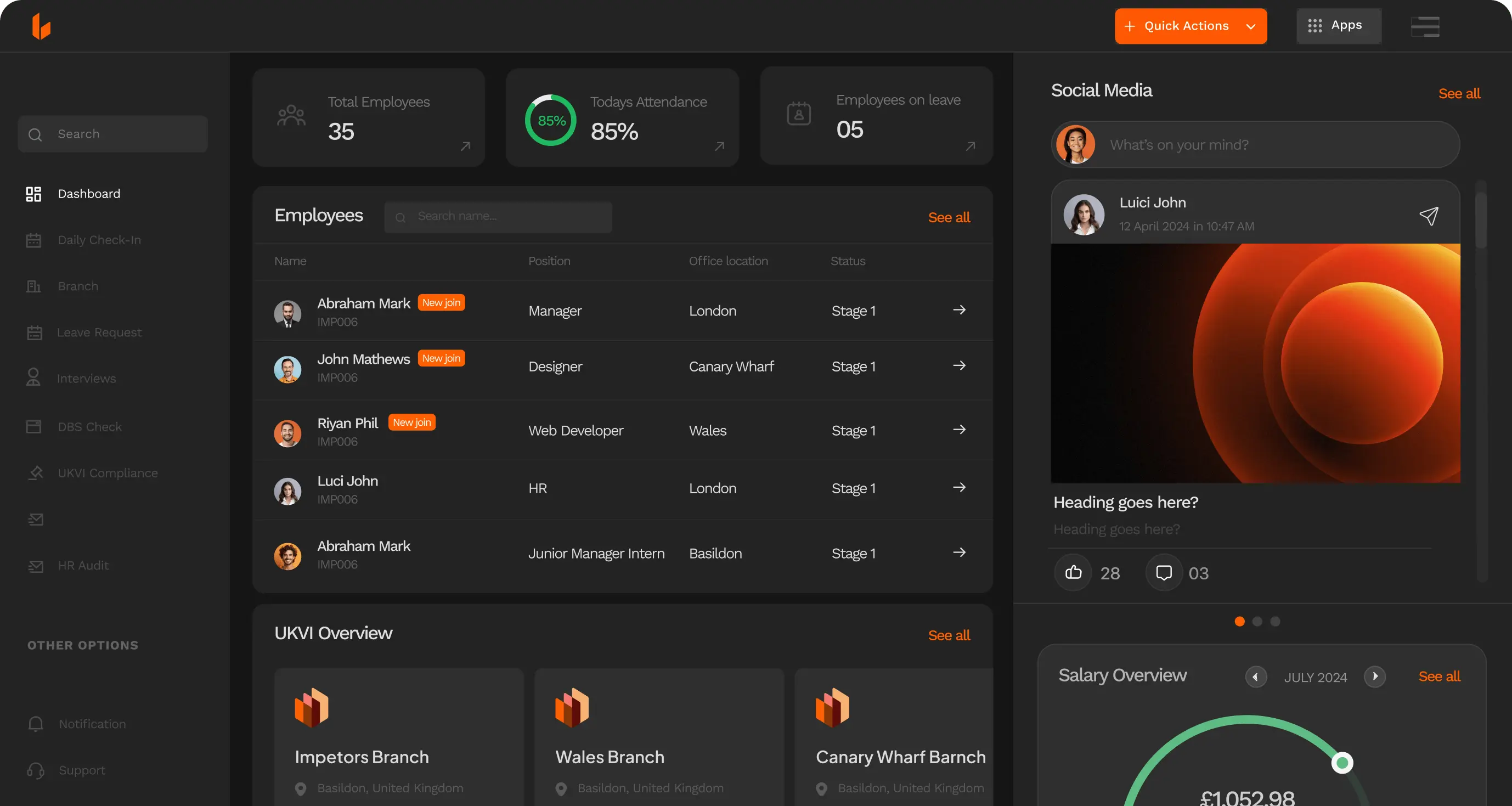Click What's on your mind input
The image size is (1512, 806).
1255,144
